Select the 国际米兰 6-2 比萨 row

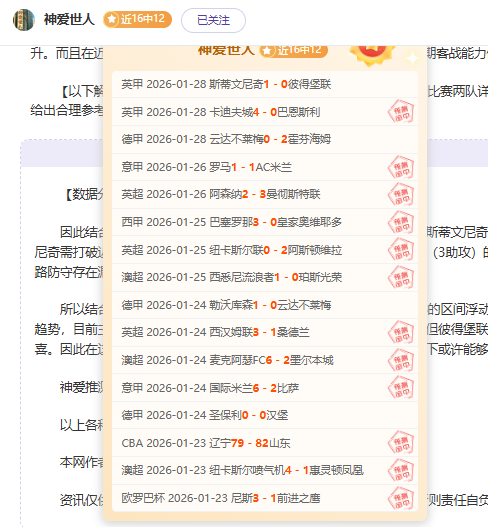(x=265, y=388)
